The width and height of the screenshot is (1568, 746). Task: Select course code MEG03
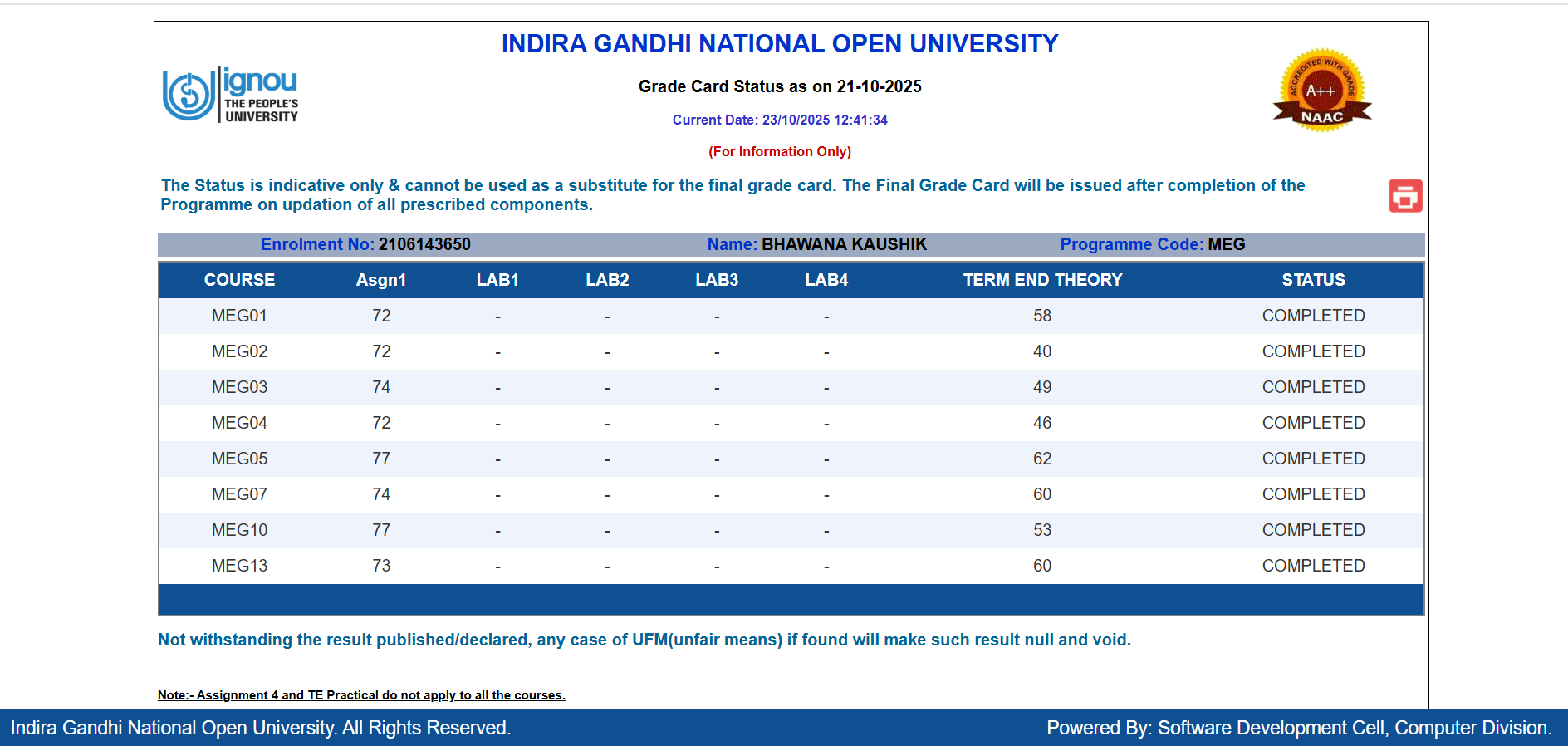point(239,387)
